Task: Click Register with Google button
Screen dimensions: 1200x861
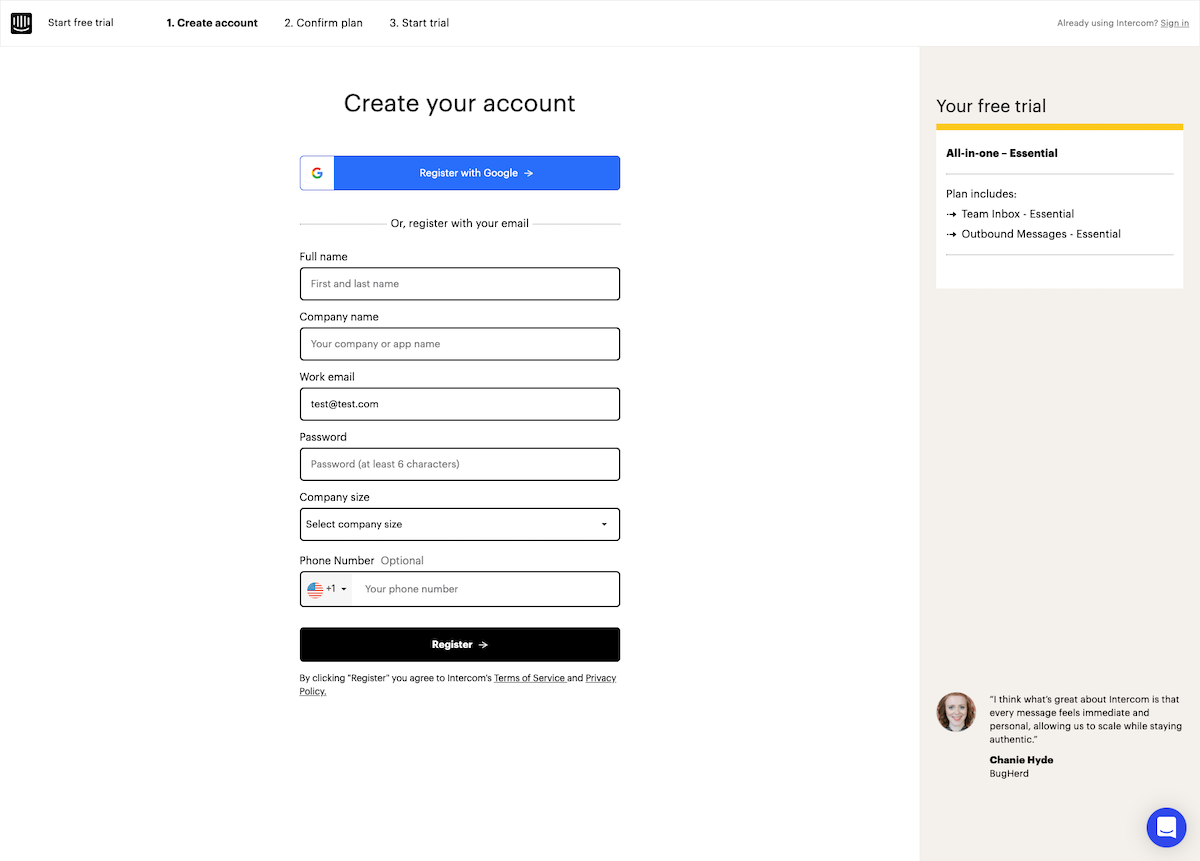Action: pos(460,173)
